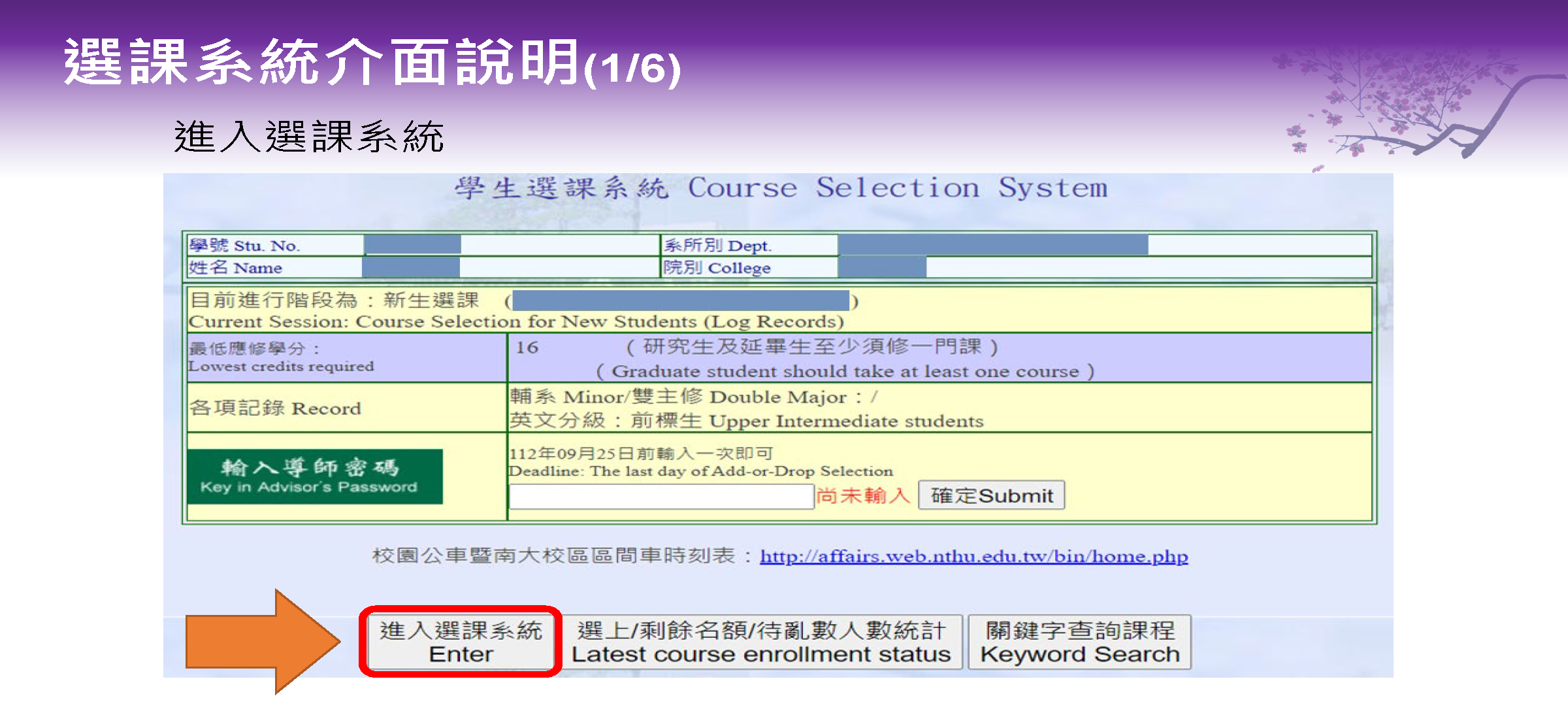Select the 系所別 Dept. label
The height and width of the screenshot is (711, 1568).
718,246
